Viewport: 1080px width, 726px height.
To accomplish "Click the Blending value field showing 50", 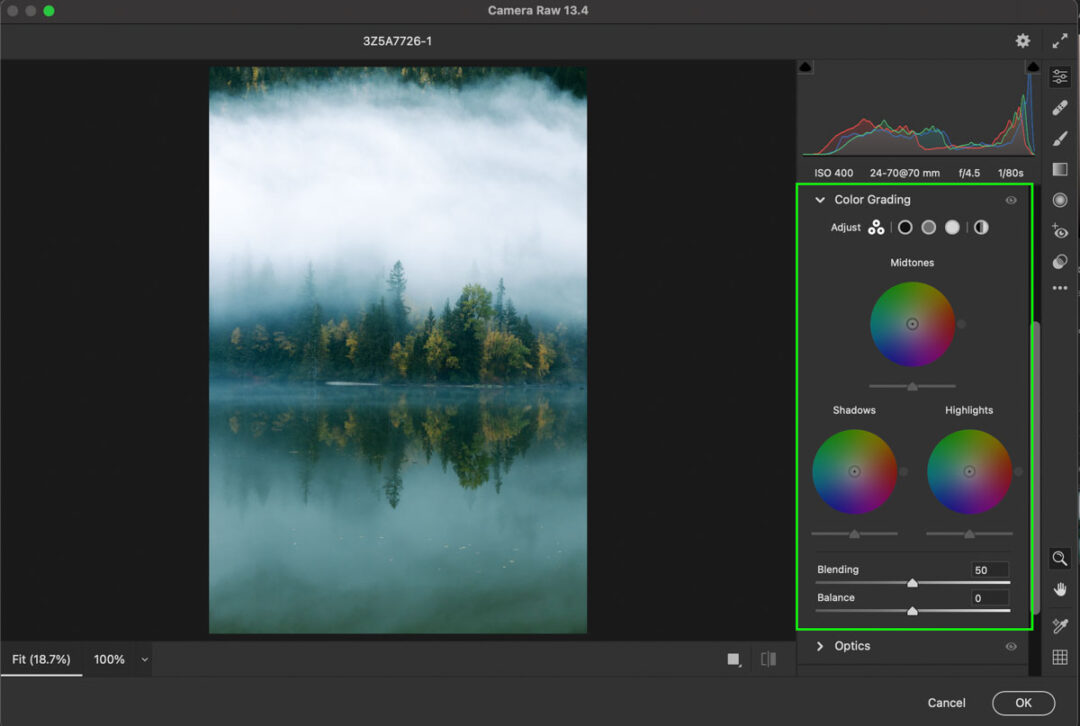I will (988, 569).
